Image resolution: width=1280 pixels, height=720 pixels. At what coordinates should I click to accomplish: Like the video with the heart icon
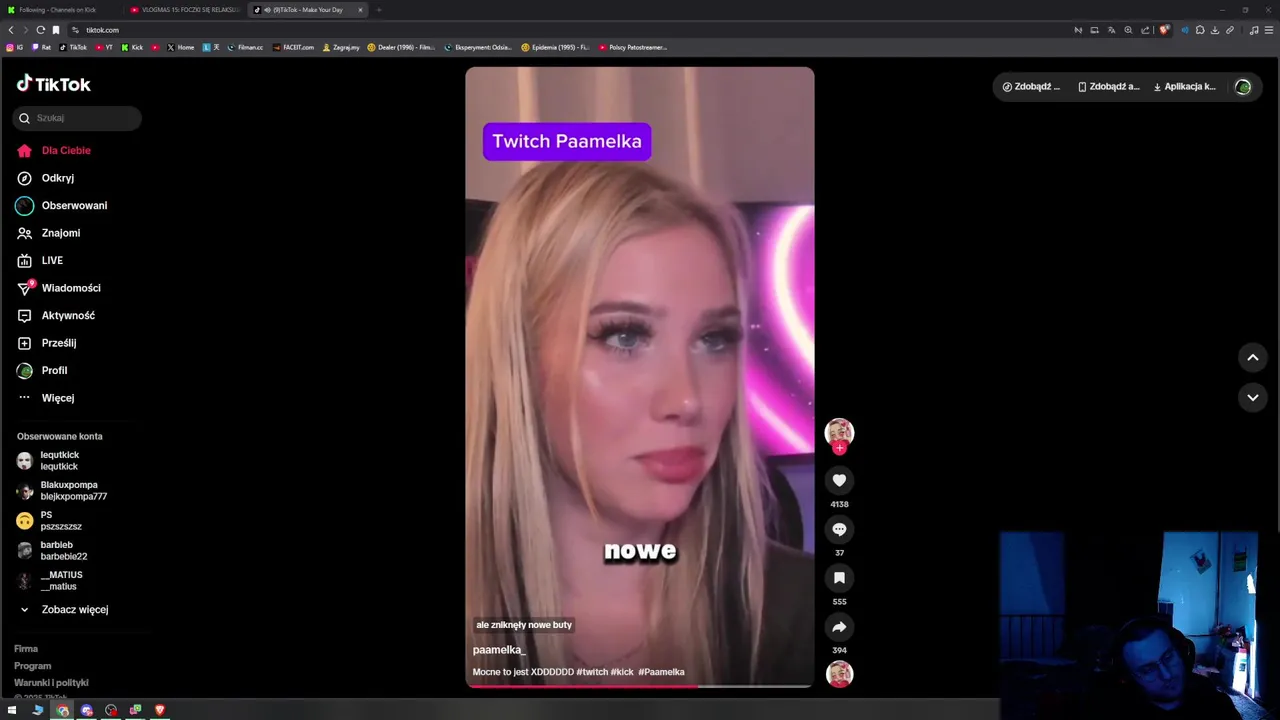pyautogui.click(x=839, y=481)
